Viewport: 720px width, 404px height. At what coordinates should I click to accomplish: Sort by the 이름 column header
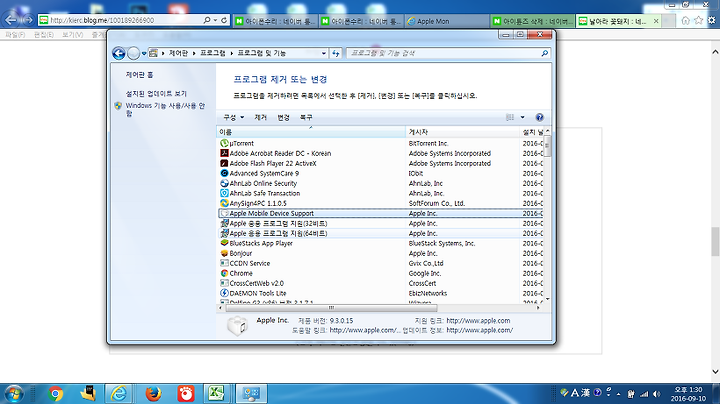[311, 132]
